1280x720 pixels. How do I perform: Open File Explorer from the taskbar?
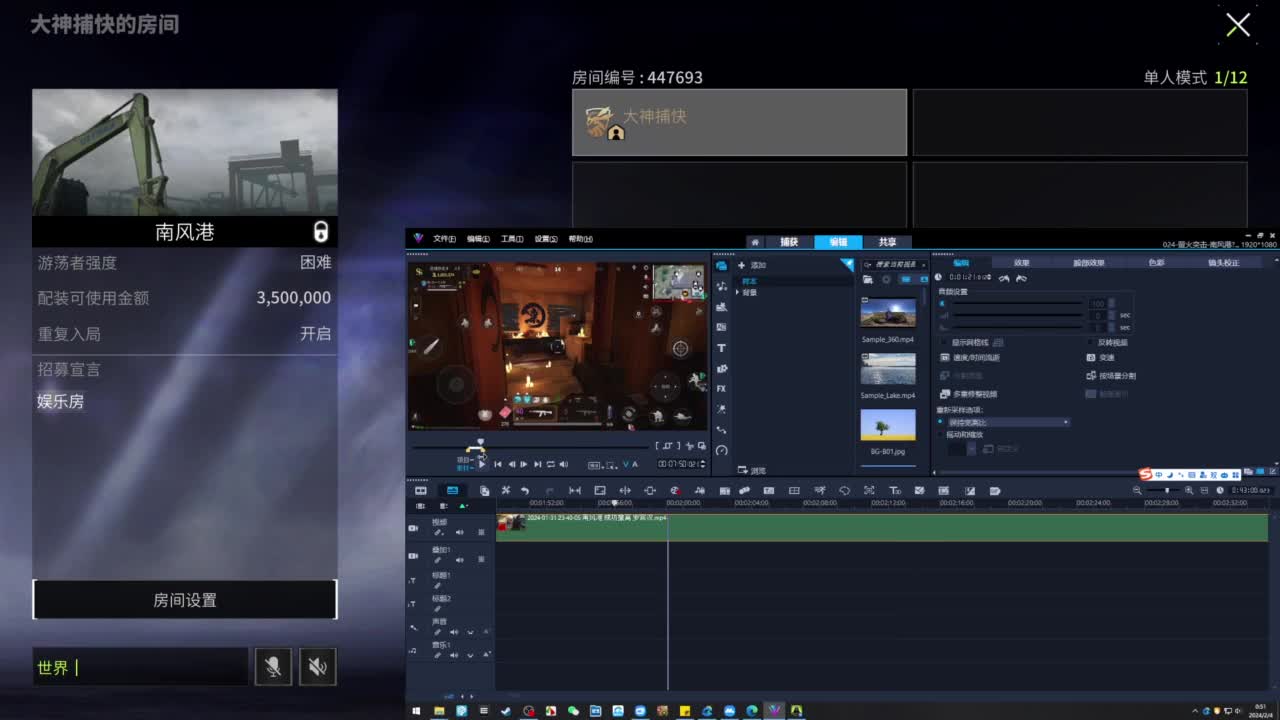click(x=439, y=711)
